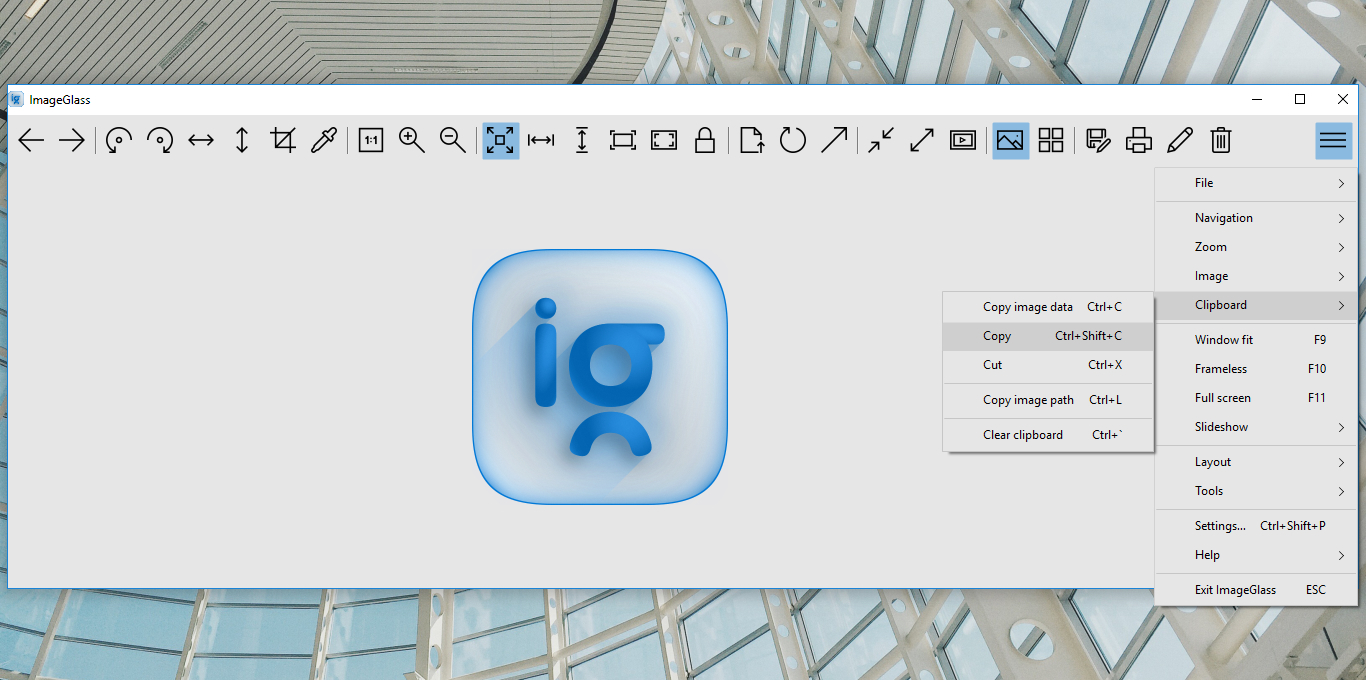Toggle checkerboard background grid icon
Image resolution: width=1366 pixels, height=680 pixels.
point(1051,141)
